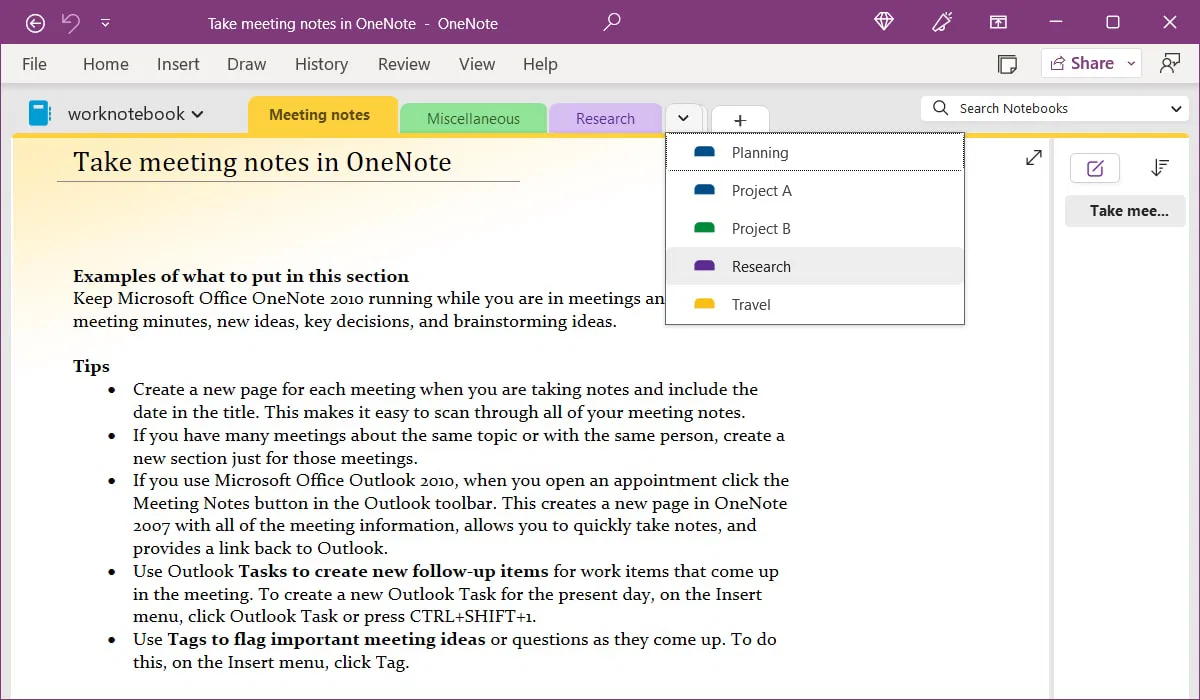Select Planning from the section list
Screen dimensions: 1200x700
click(x=760, y=152)
